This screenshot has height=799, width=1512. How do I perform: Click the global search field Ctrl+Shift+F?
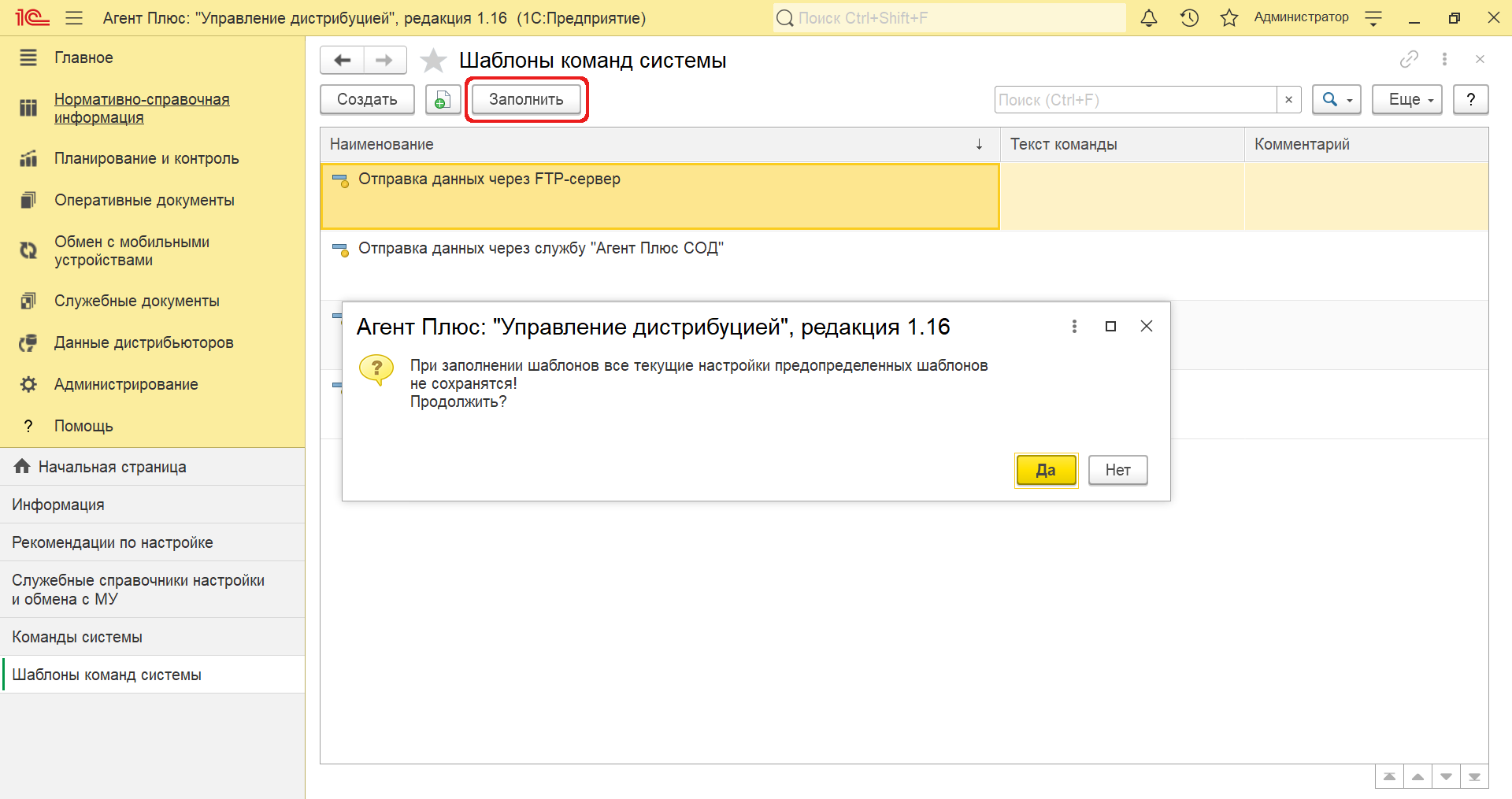[949, 17]
